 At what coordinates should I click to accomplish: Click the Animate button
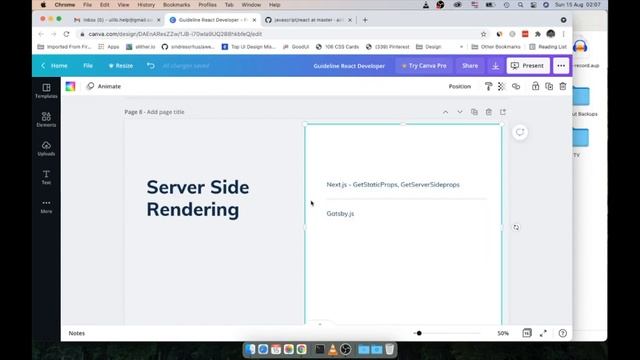point(104,86)
